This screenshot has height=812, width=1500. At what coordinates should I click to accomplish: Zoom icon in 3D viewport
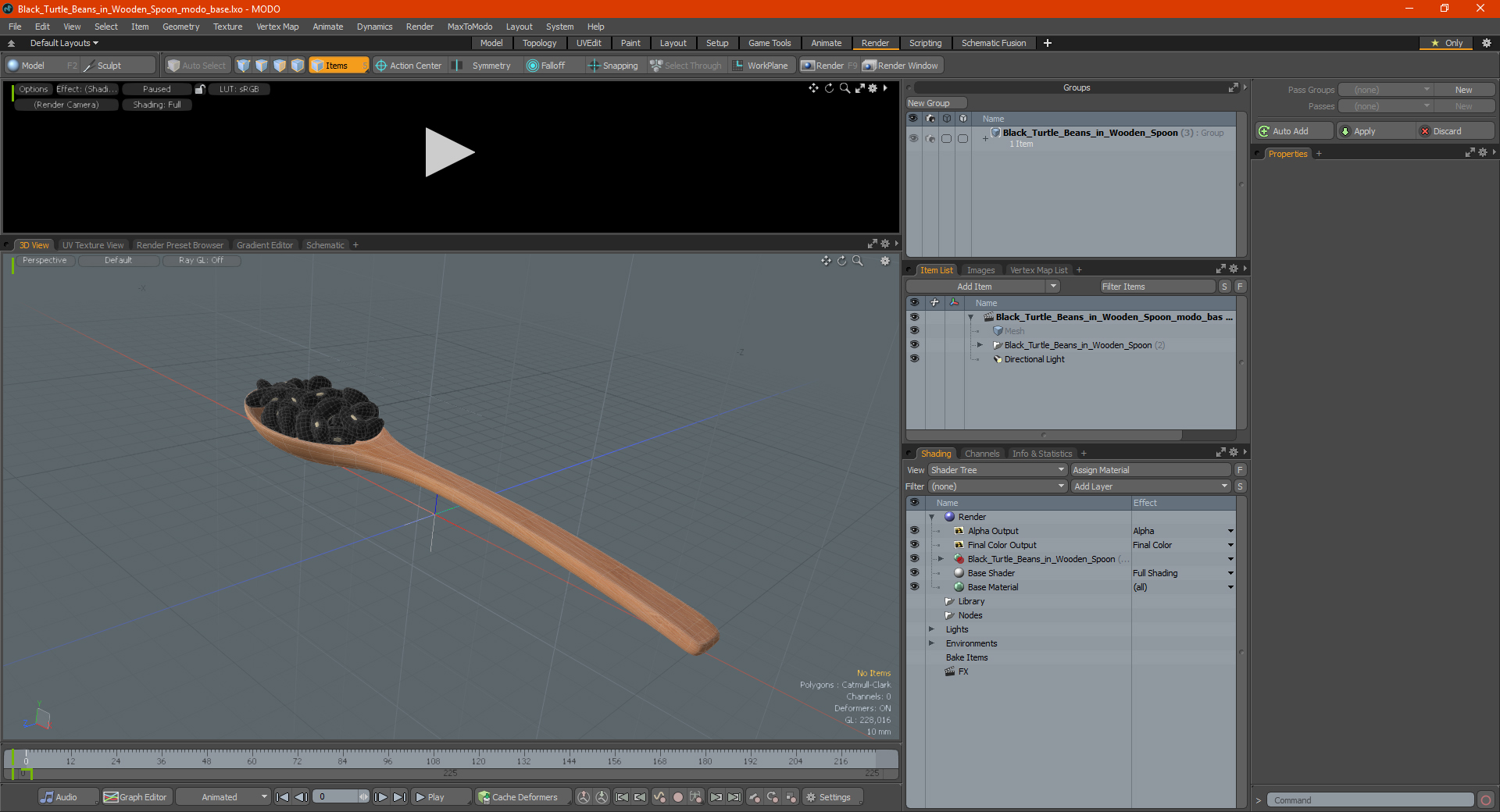858,261
